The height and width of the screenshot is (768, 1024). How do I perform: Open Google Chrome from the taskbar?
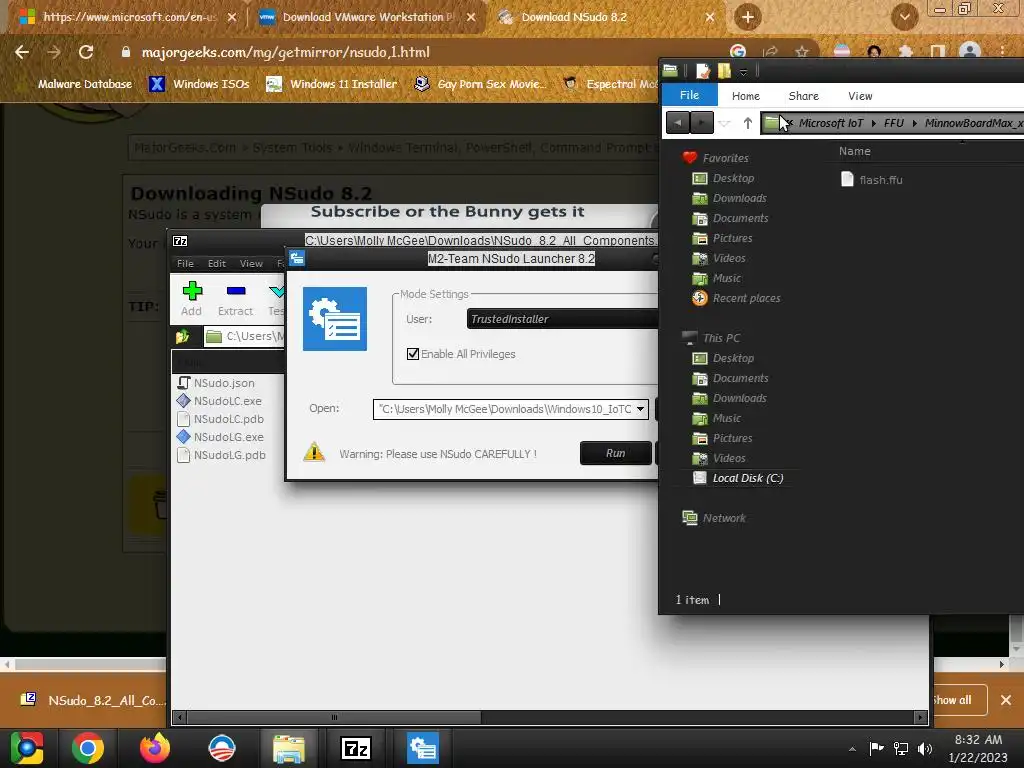[x=88, y=748]
